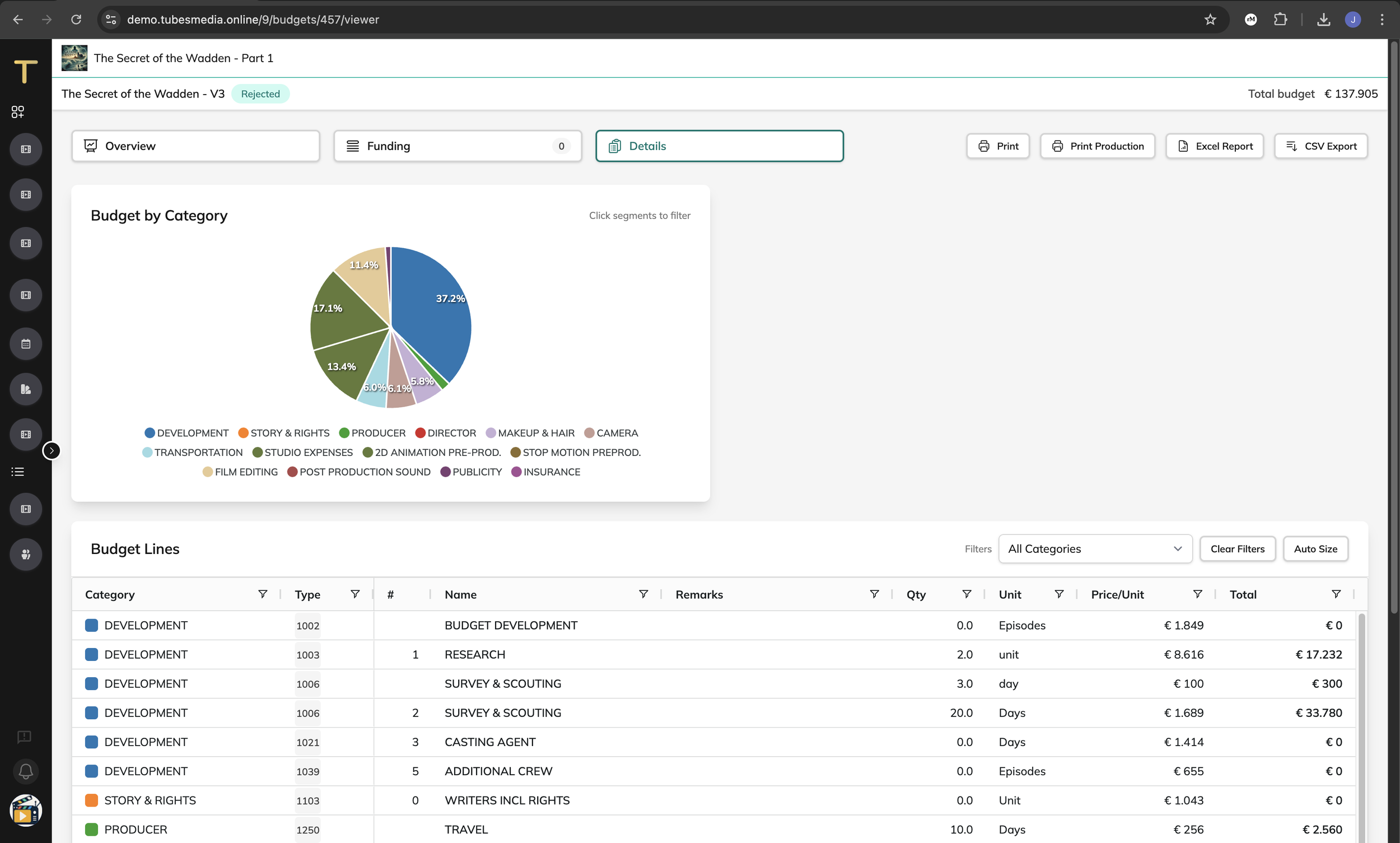Open the Qty column filter
The height and width of the screenshot is (843, 1400).
coord(966,594)
